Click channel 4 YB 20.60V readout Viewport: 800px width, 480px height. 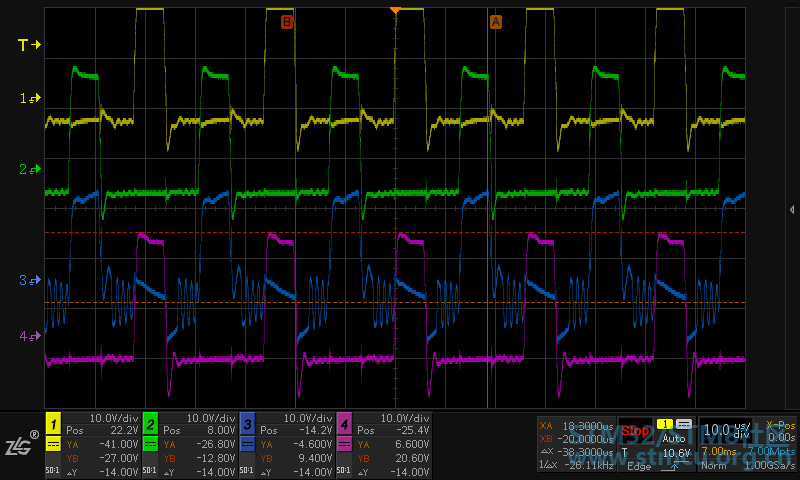coord(393,459)
